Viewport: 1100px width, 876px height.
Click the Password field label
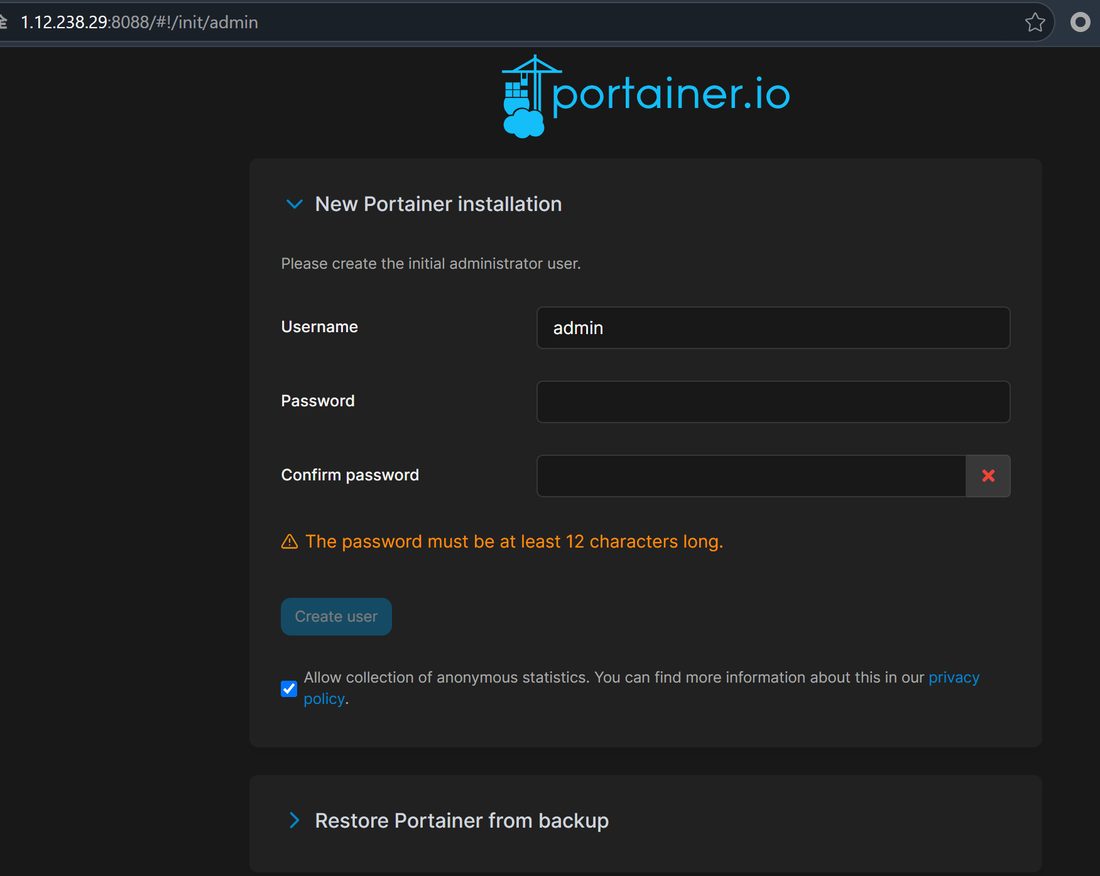317,400
